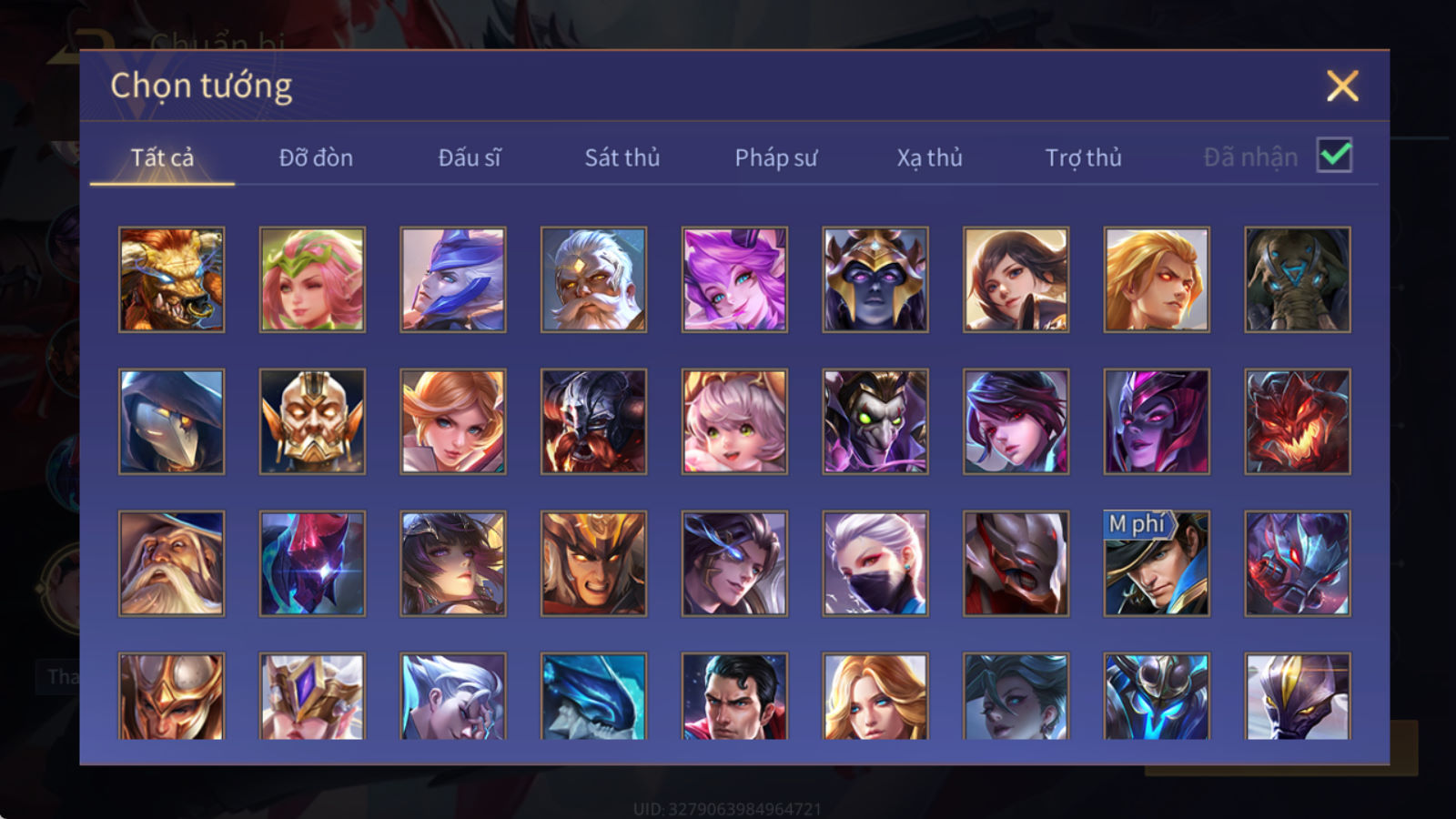This screenshot has width=1456, height=819.
Task: Pick the pink-haired hero with green headband
Action: point(312,279)
